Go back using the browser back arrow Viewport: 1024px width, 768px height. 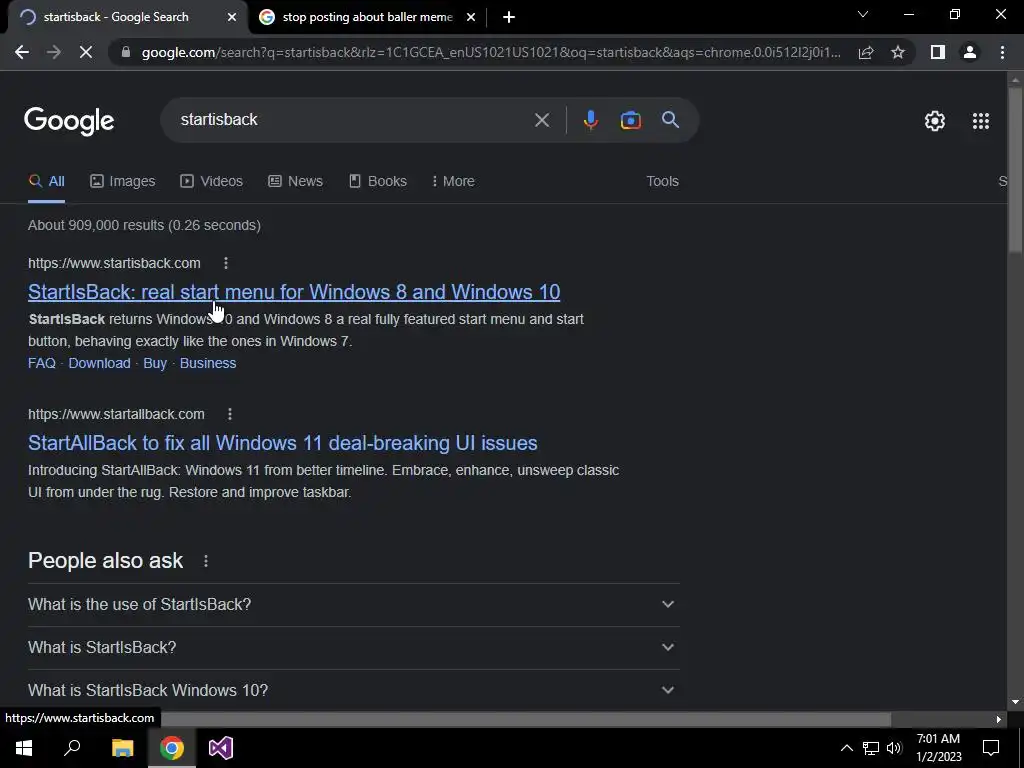[22, 52]
